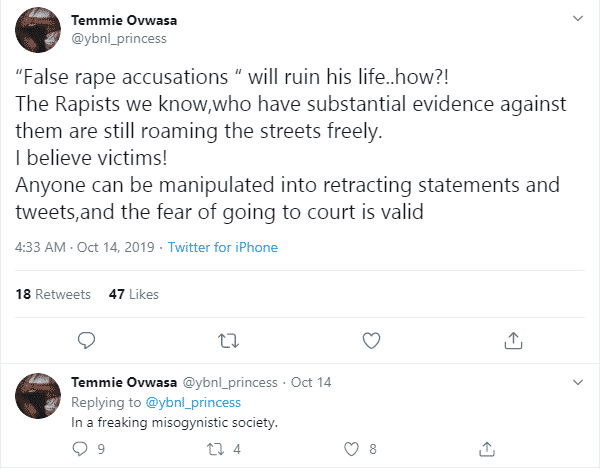
Task: Share the reply tweet
Action: coord(488,449)
